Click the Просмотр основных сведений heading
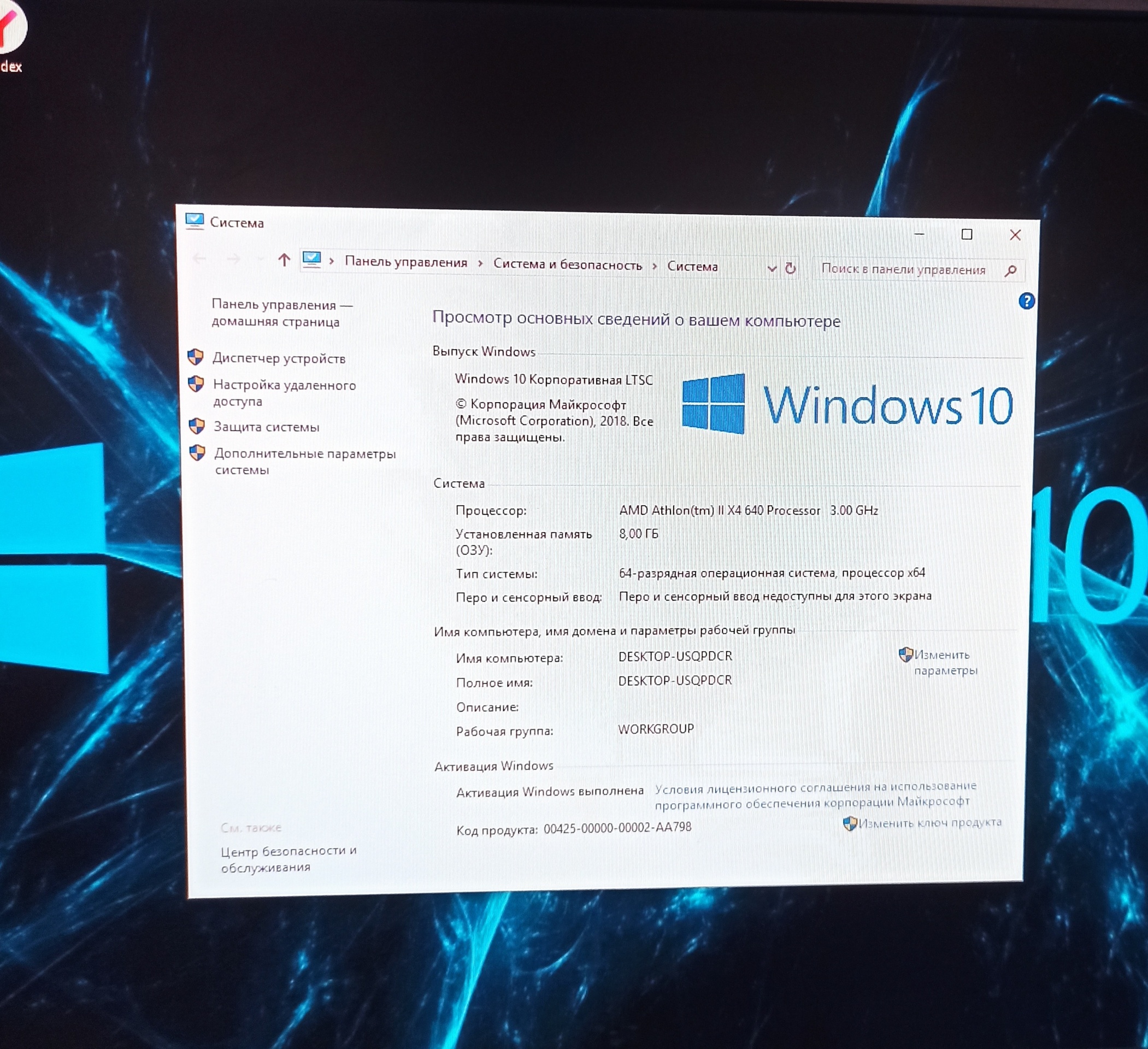The width and height of the screenshot is (1148, 1049). (636, 320)
